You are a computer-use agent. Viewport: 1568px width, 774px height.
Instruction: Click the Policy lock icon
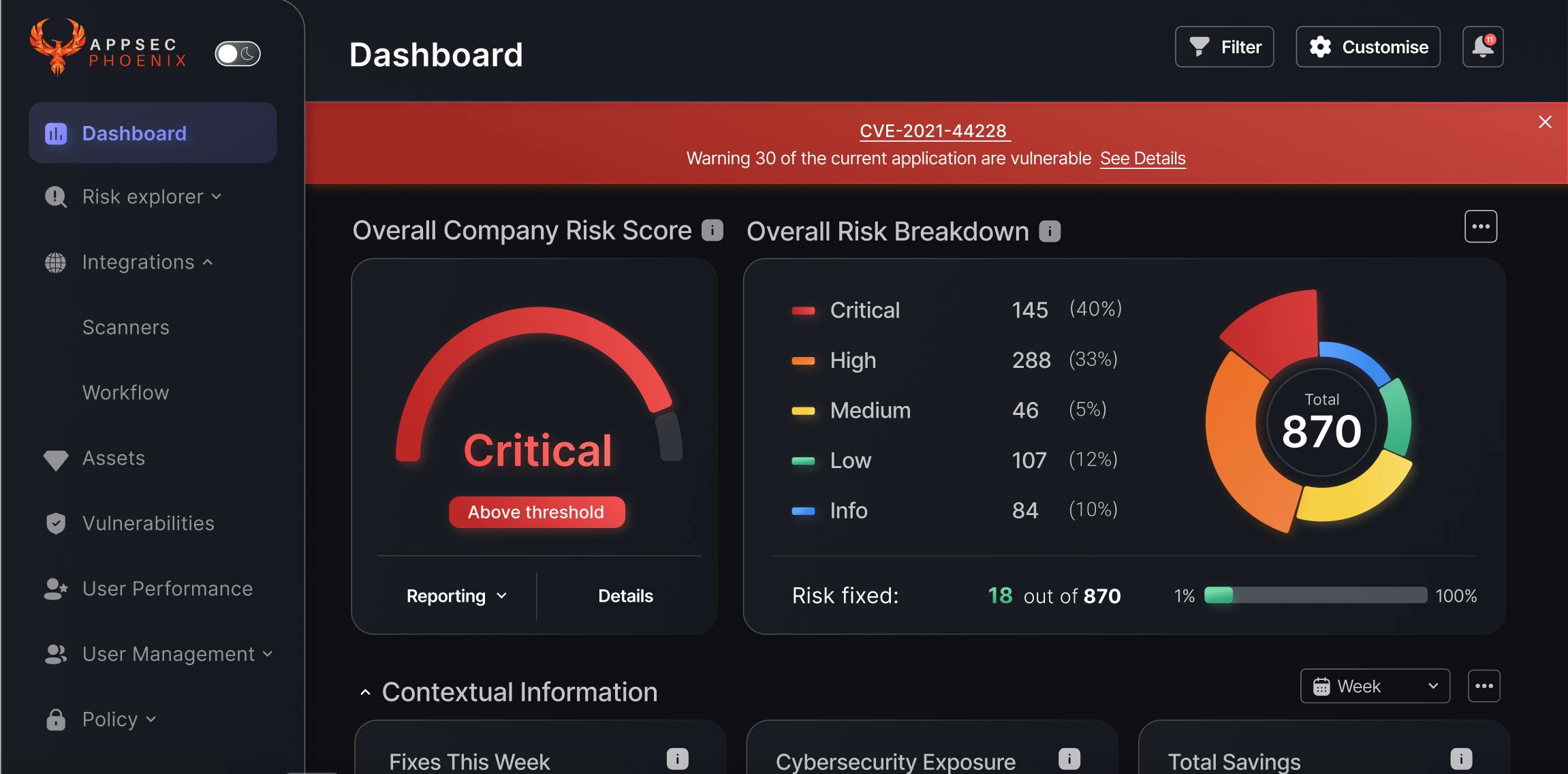click(56, 719)
